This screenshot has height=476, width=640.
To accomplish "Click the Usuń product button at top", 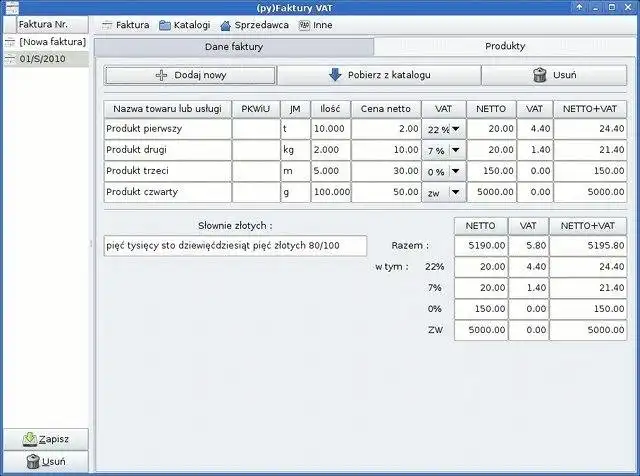I will (554, 75).
